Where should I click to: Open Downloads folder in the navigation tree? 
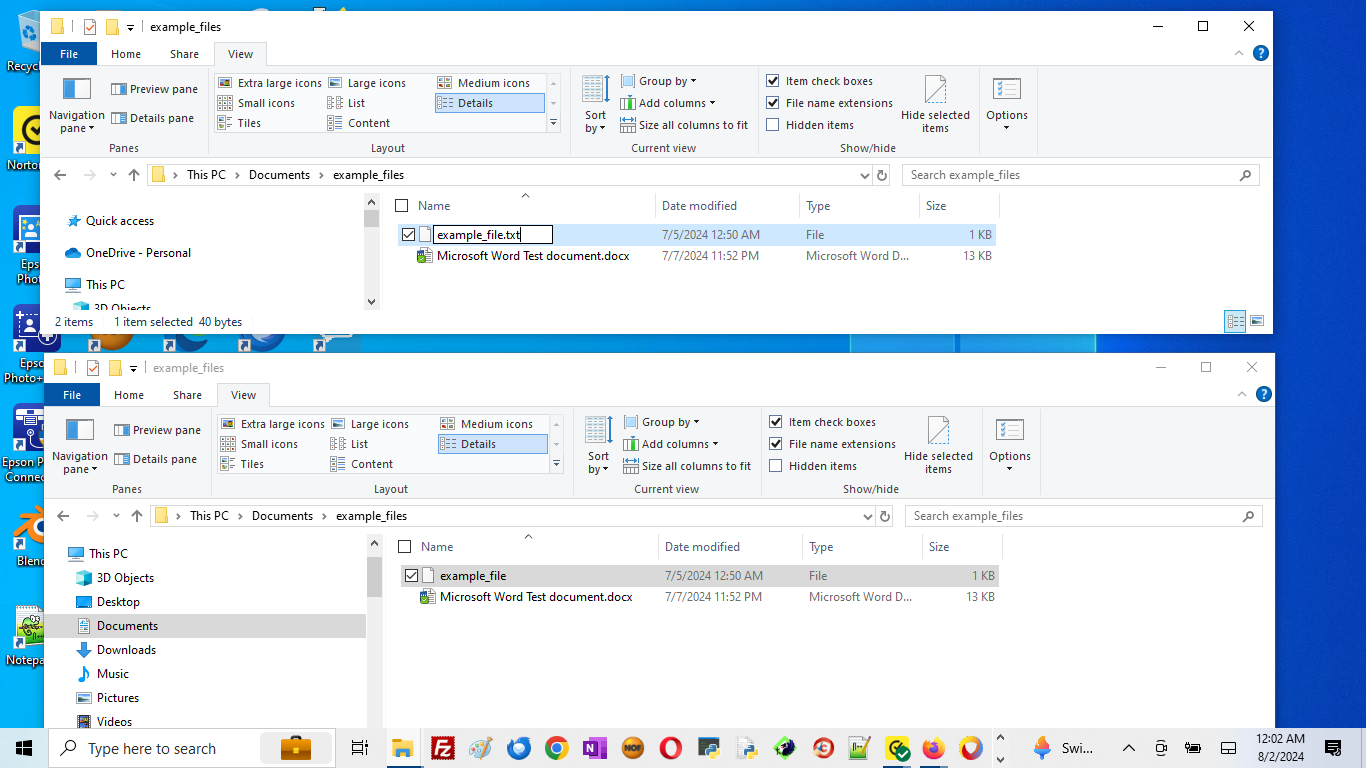[x=126, y=650]
